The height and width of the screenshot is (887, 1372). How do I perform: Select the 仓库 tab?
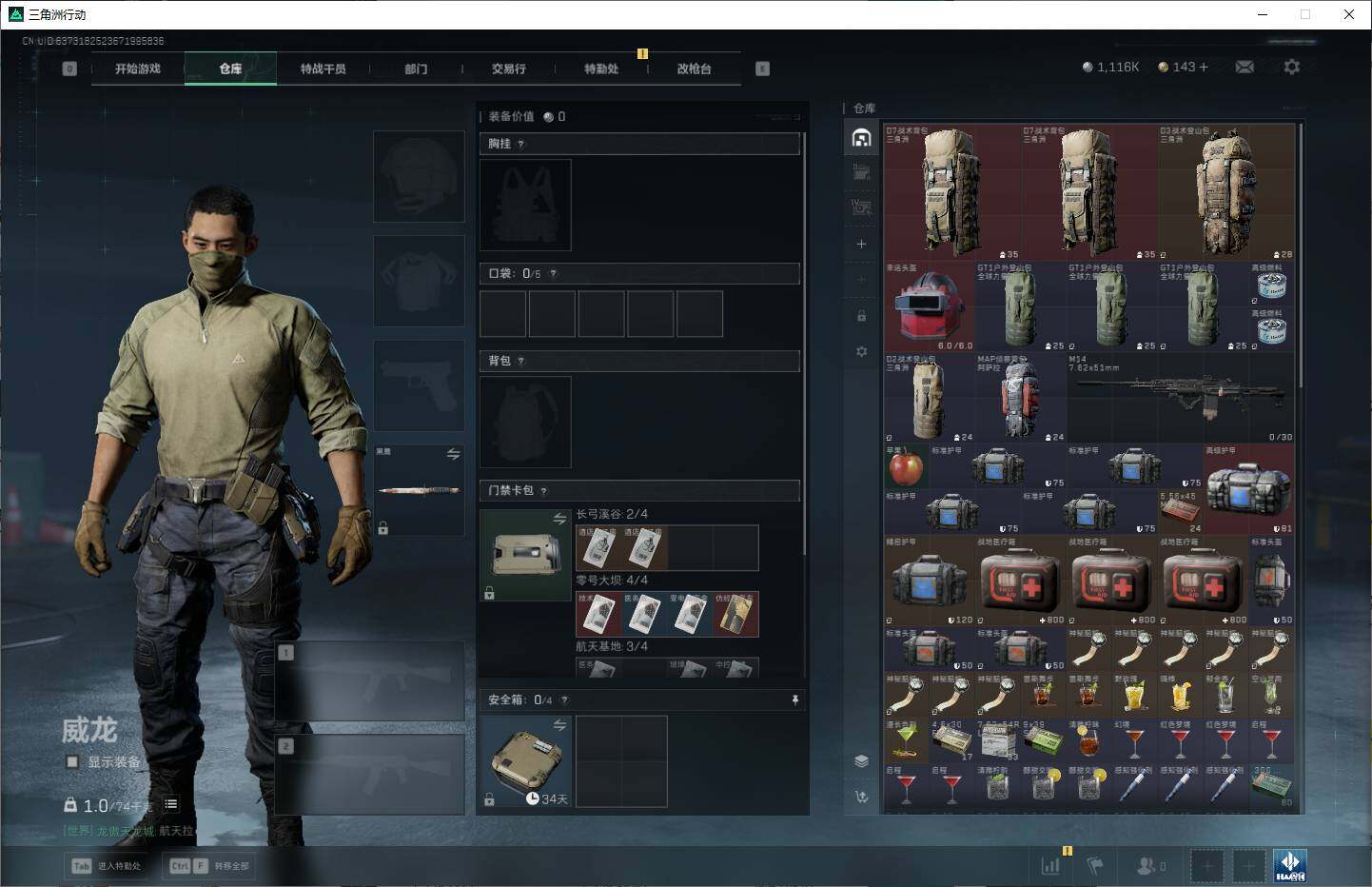(x=230, y=69)
